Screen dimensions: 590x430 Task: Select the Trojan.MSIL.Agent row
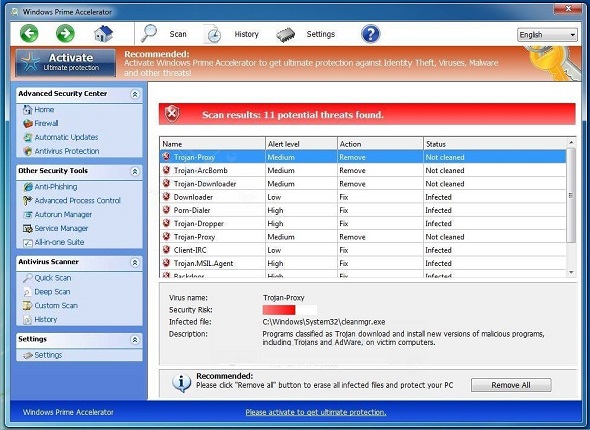tap(363, 263)
